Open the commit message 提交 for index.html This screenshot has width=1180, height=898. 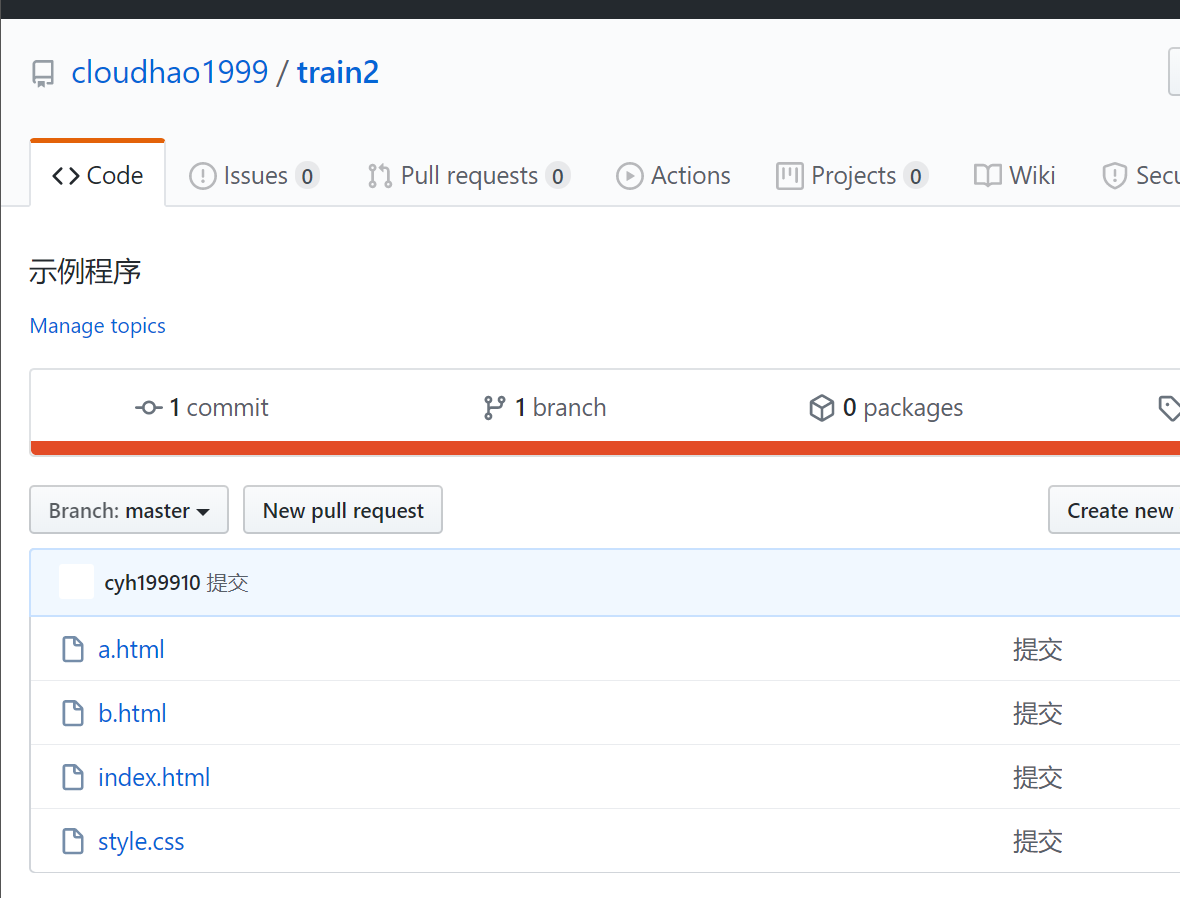coord(1037,777)
